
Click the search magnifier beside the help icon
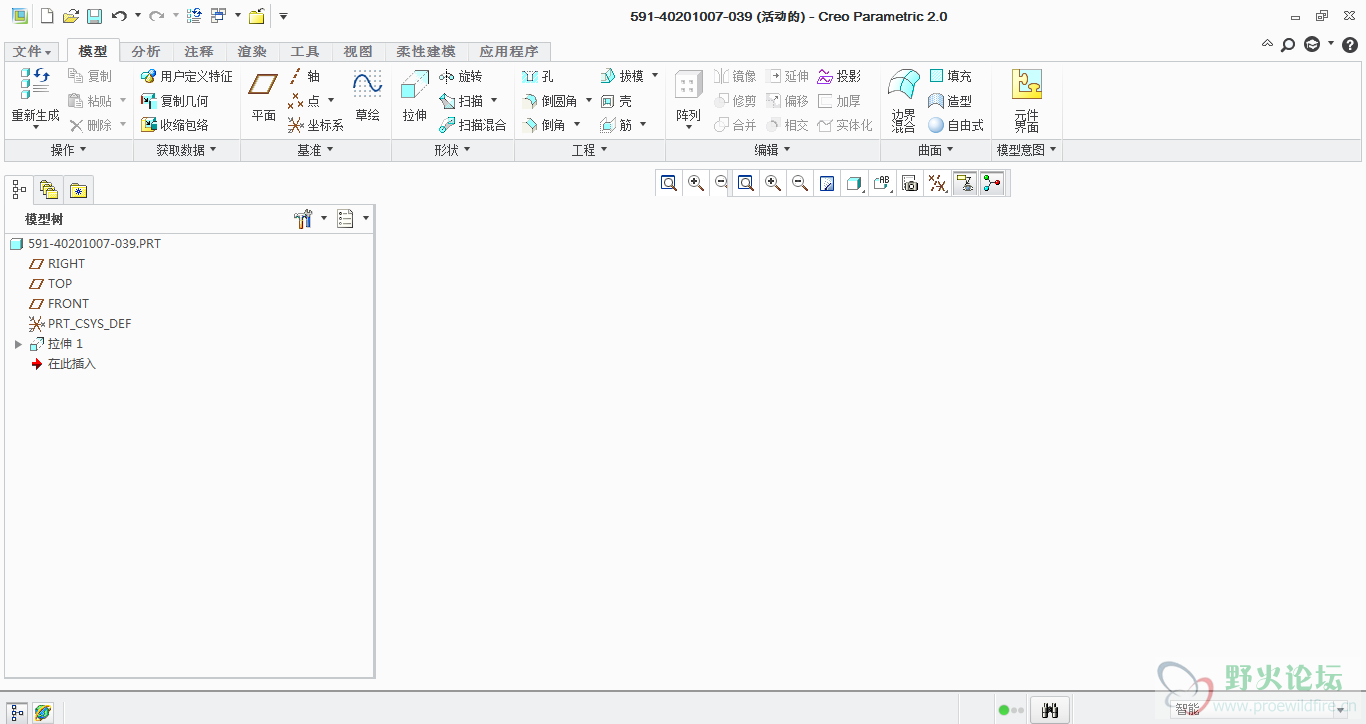point(1288,45)
